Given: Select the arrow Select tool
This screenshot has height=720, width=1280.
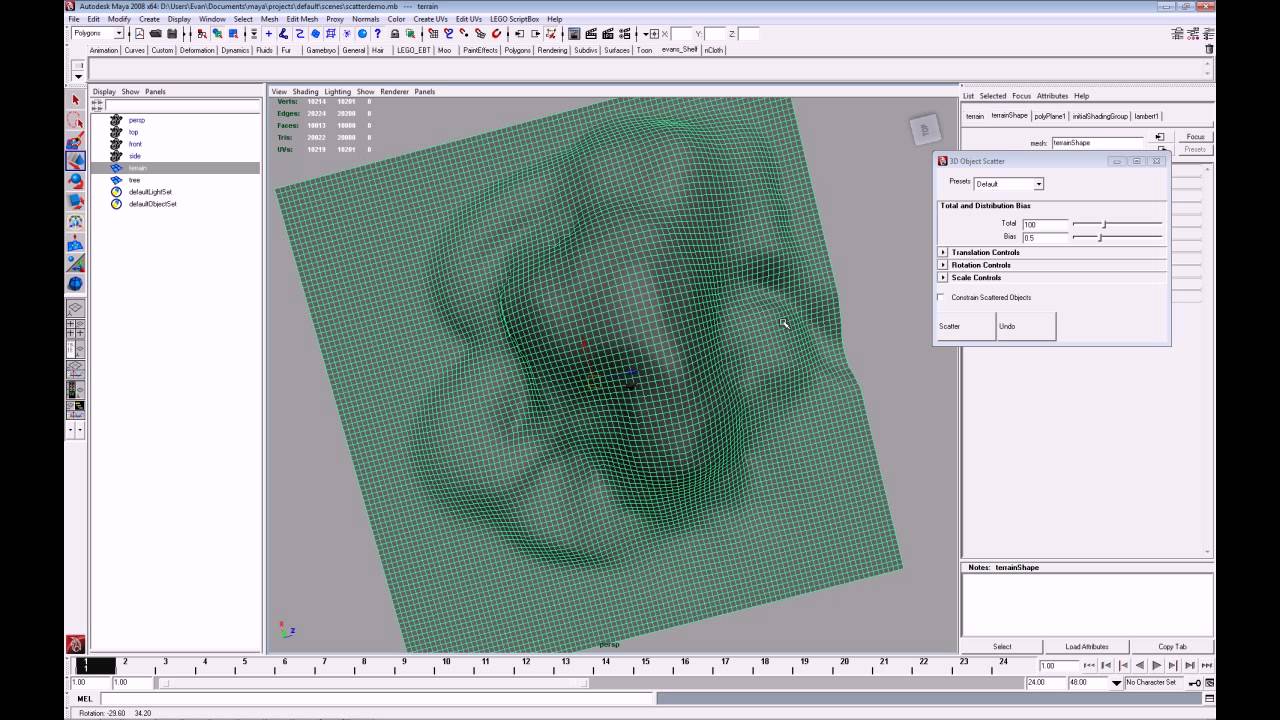Looking at the screenshot, I should point(75,100).
